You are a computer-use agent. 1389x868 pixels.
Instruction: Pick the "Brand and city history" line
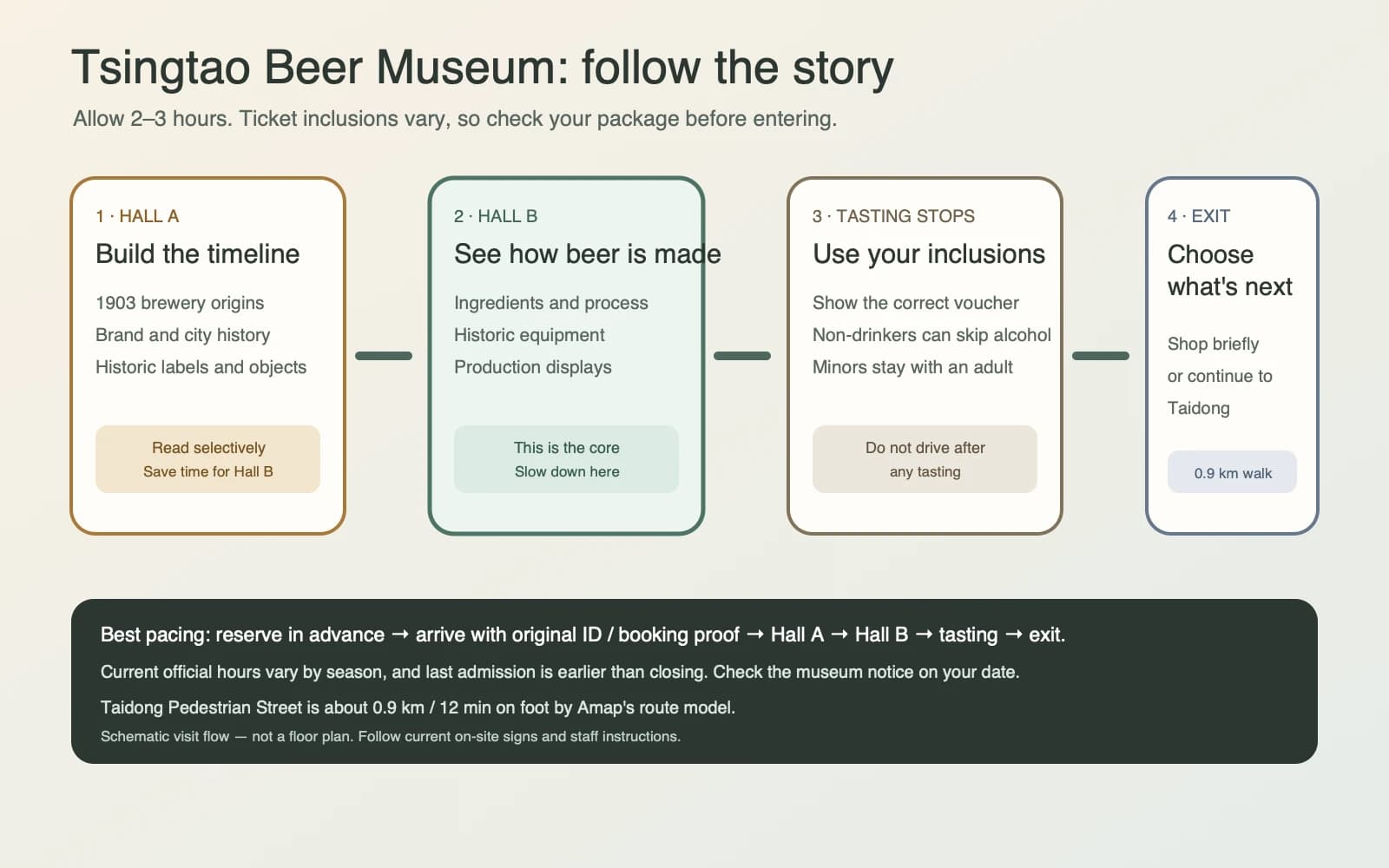[183, 335]
